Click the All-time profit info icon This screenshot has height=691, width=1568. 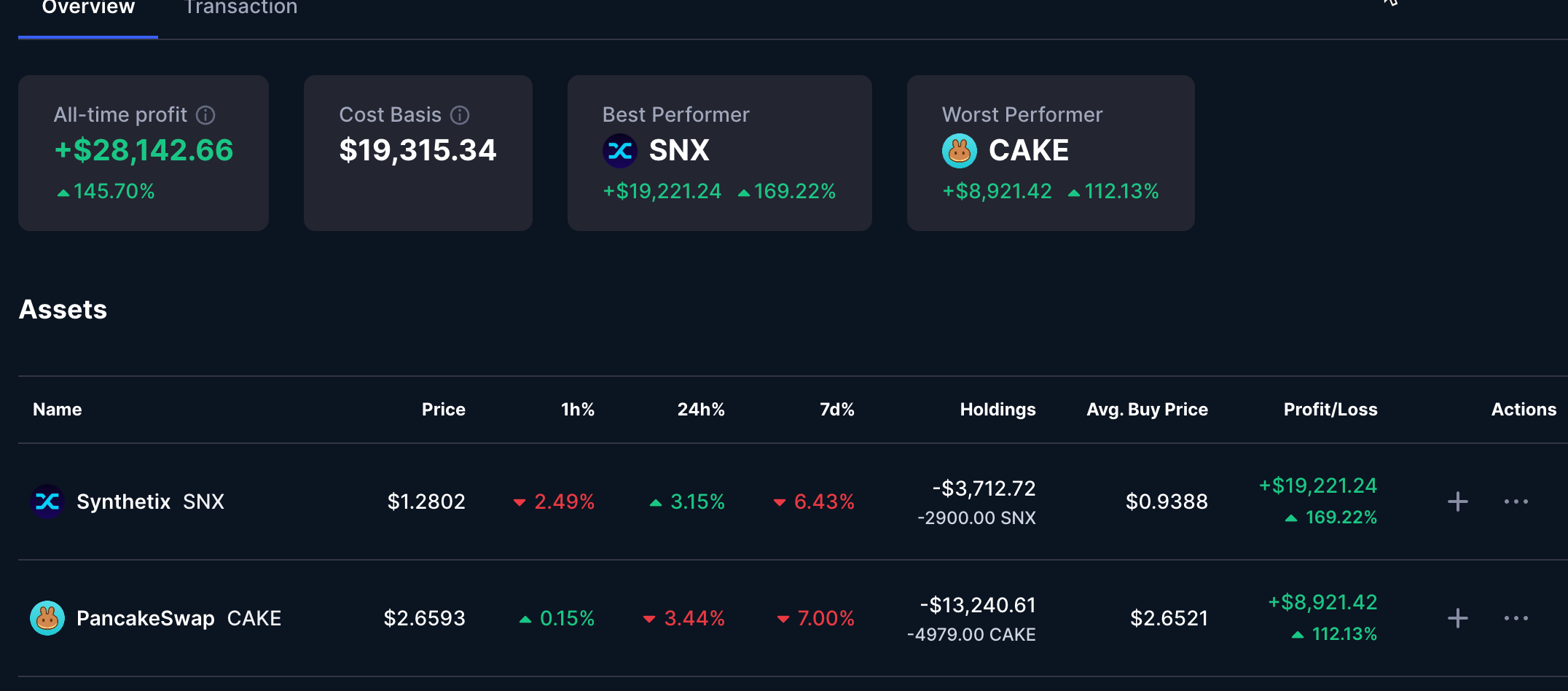pos(206,115)
